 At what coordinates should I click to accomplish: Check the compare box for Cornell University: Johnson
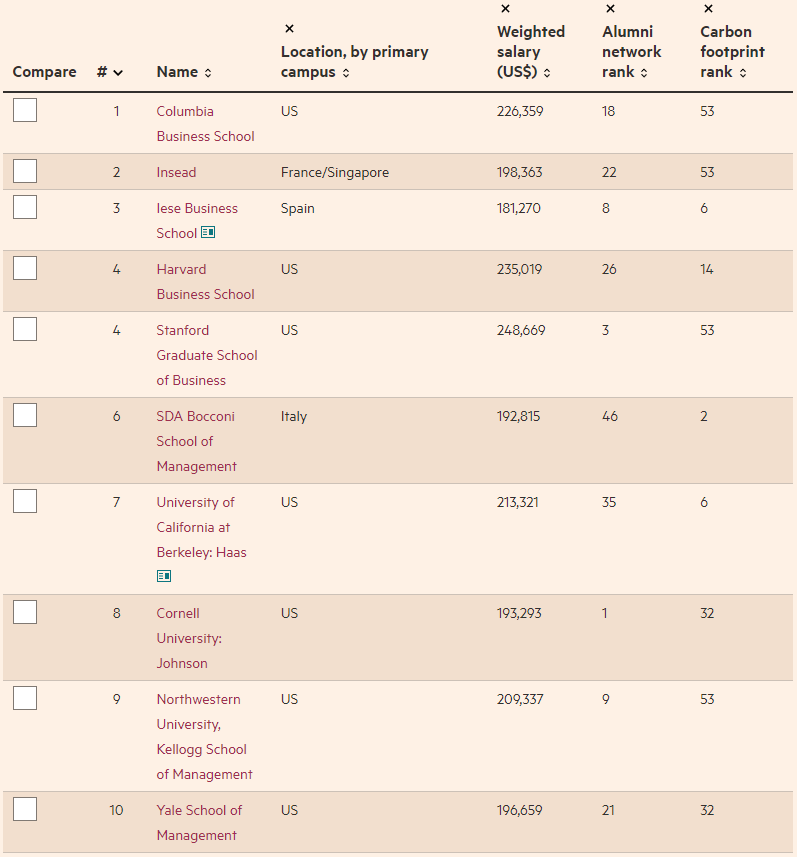pyautogui.click(x=25, y=612)
